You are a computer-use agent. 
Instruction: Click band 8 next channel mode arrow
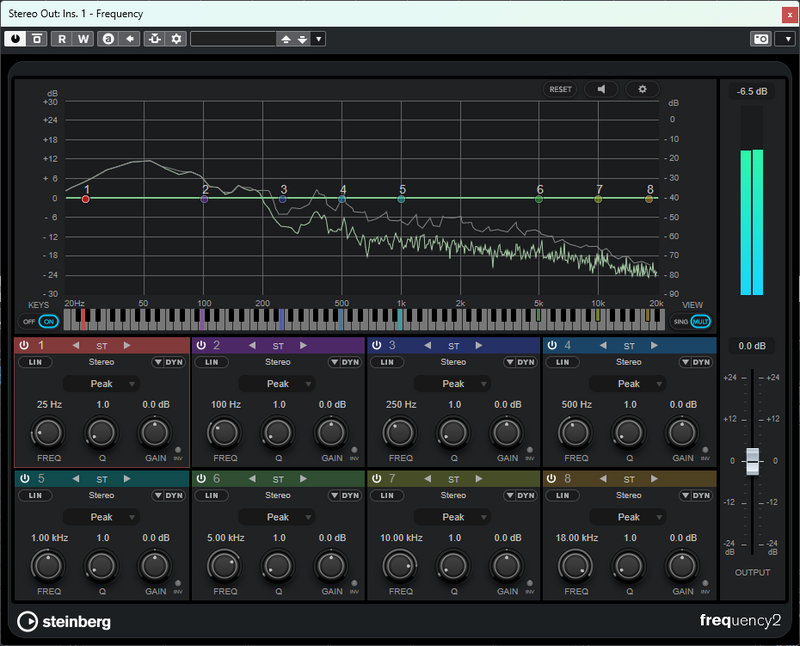point(654,479)
